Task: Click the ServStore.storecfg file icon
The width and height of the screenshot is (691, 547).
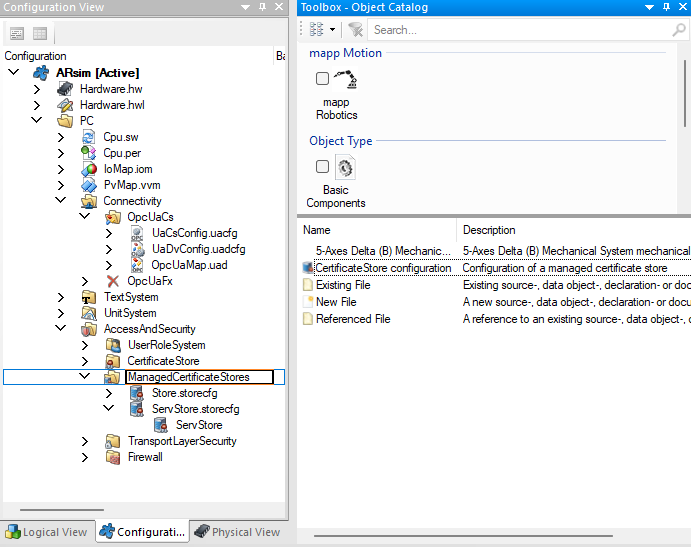Action: click(137, 409)
